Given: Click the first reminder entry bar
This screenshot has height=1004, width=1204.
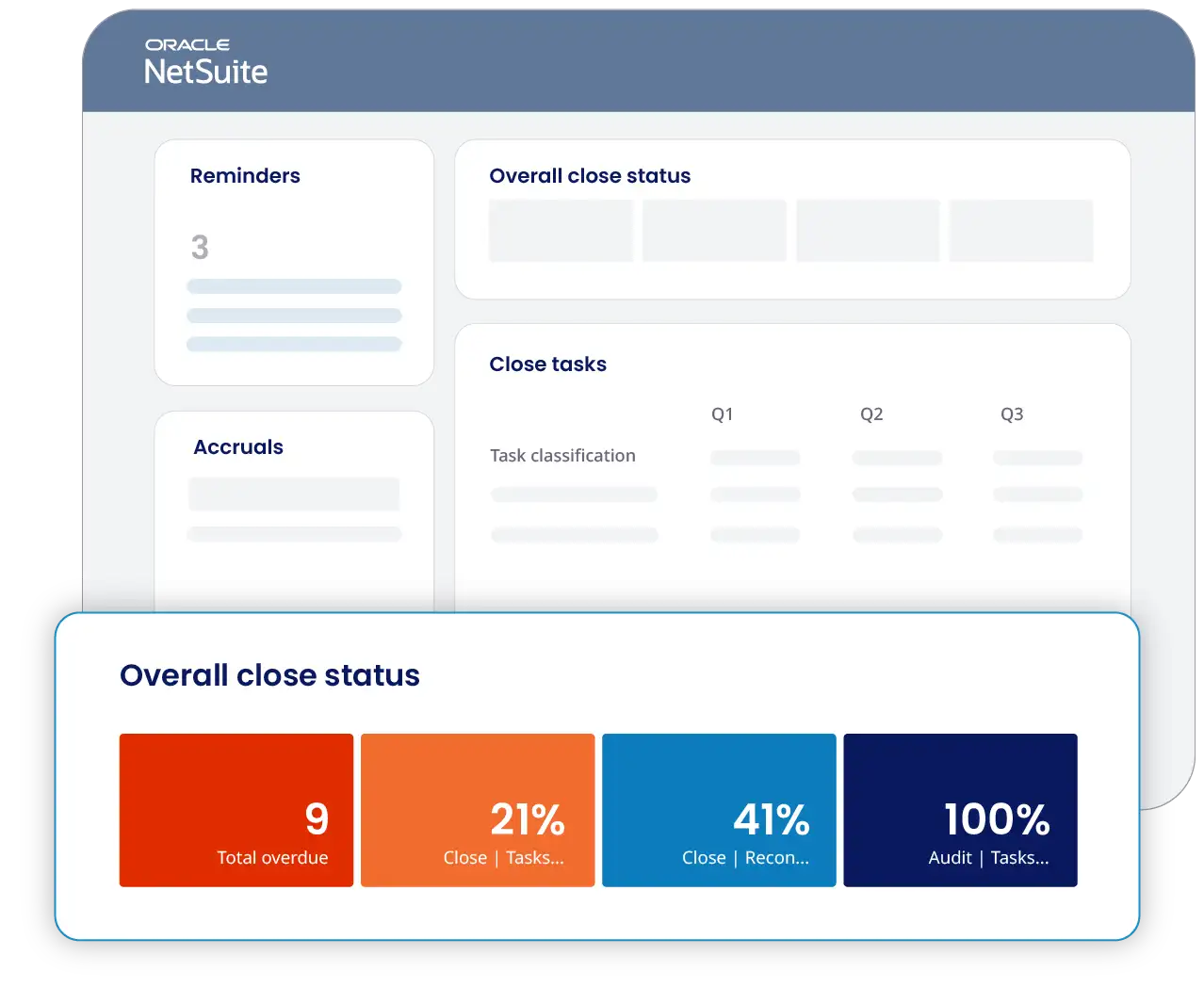Looking at the screenshot, I should 294,285.
